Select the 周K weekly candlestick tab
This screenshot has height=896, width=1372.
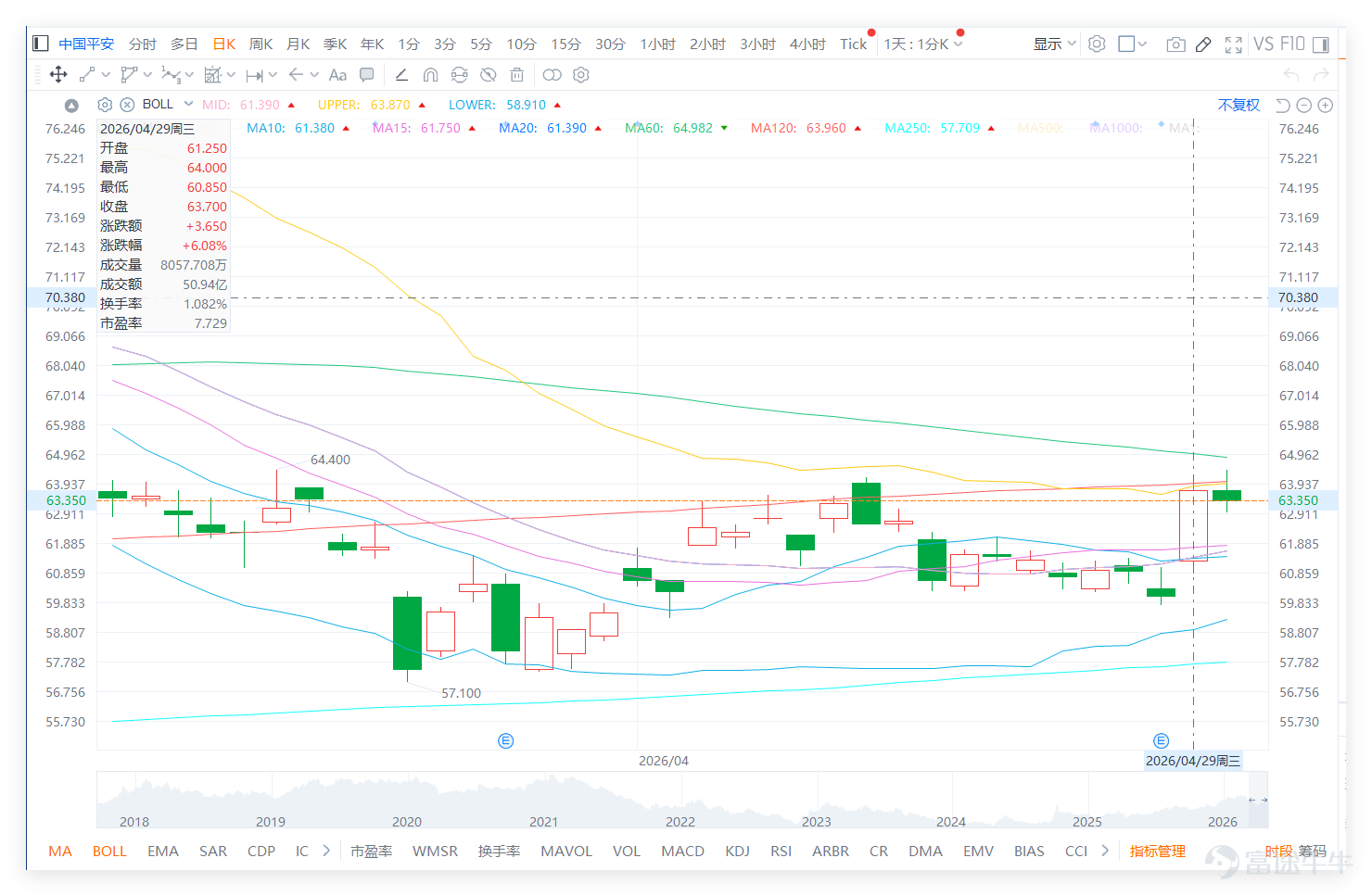[261, 44]
